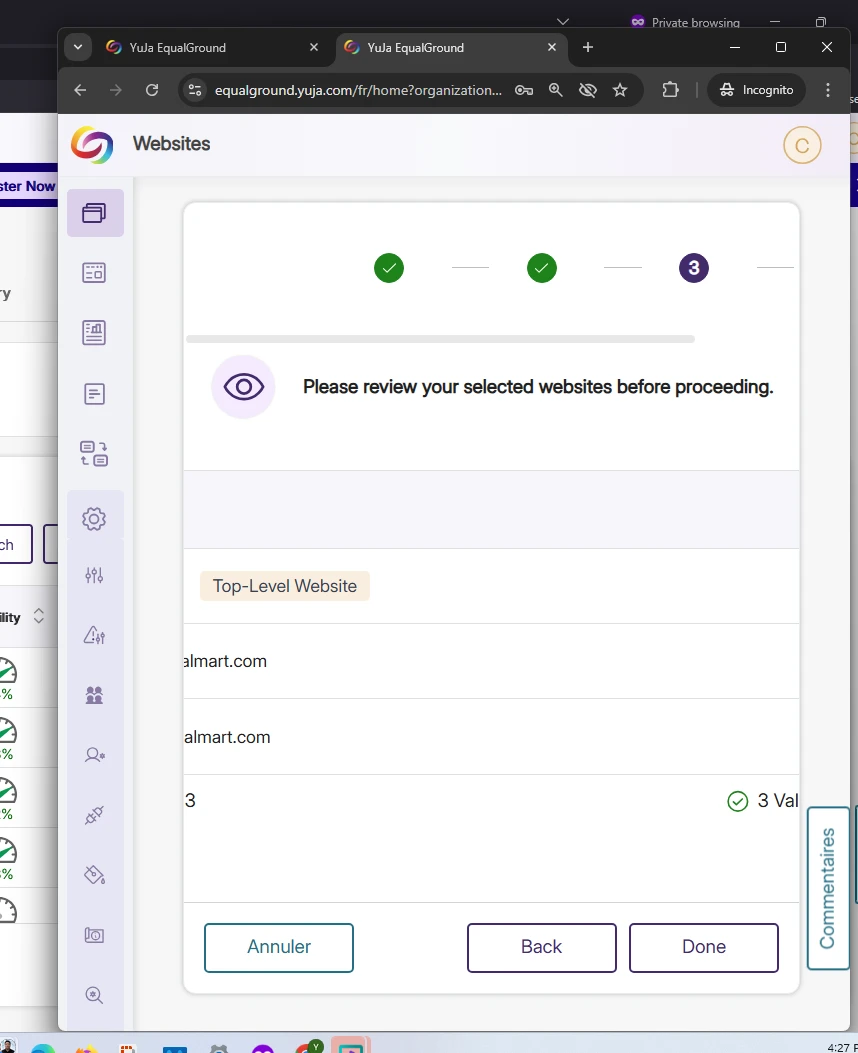Image resolution: width=858 pixels, height=1053 pixels.
Task: Go back in browser history
Action: click(80, 90)
